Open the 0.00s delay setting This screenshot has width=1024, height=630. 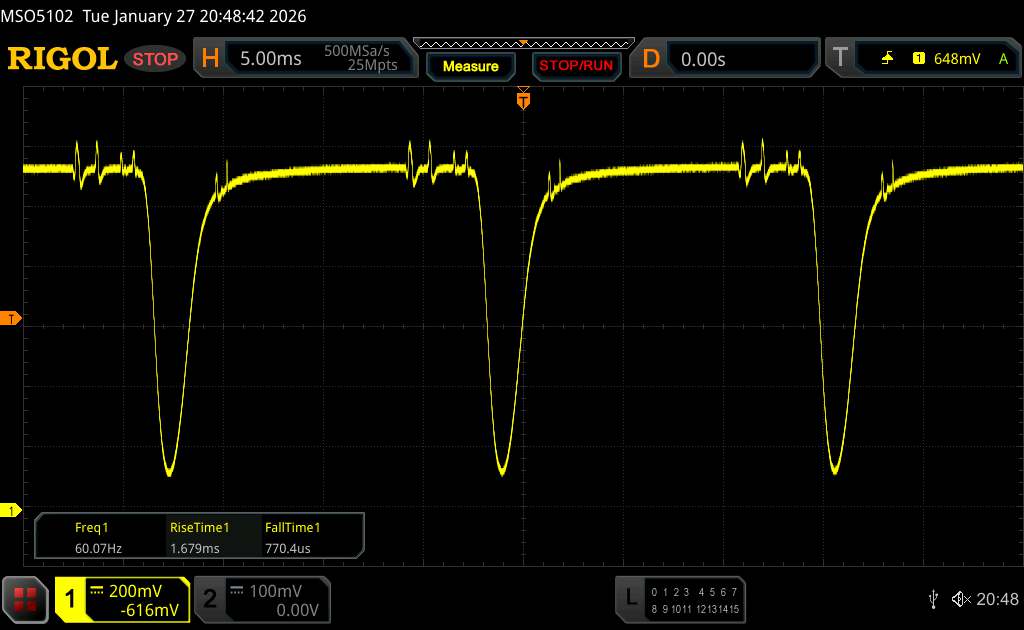click(740, 59)
